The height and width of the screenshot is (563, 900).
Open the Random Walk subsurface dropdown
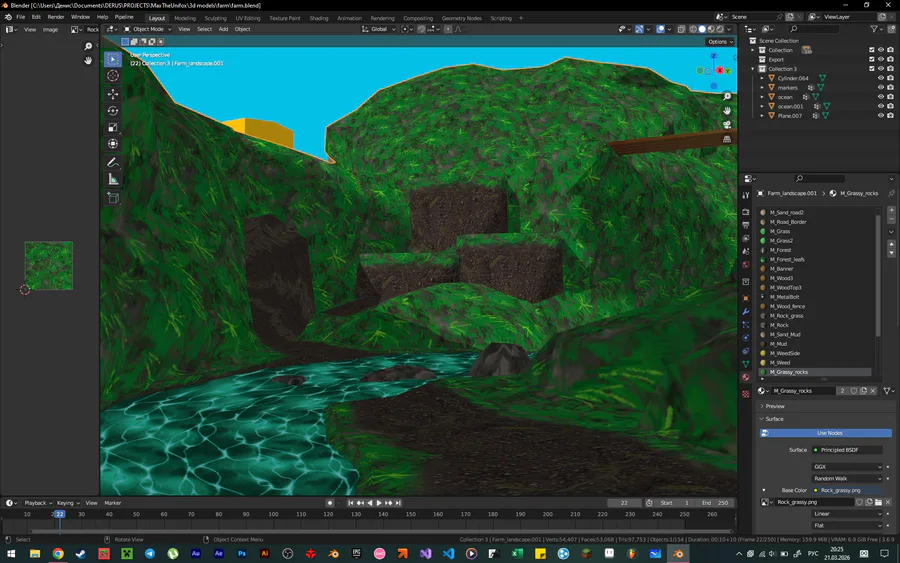pyautogui.click(x=847, y=478)
